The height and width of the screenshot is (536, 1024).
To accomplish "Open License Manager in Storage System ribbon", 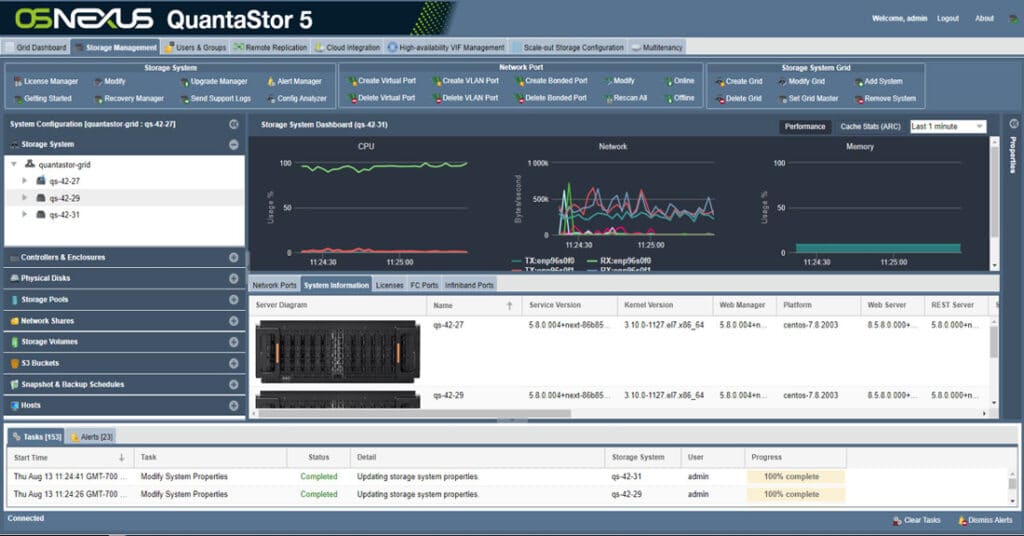I will point(46,82).
